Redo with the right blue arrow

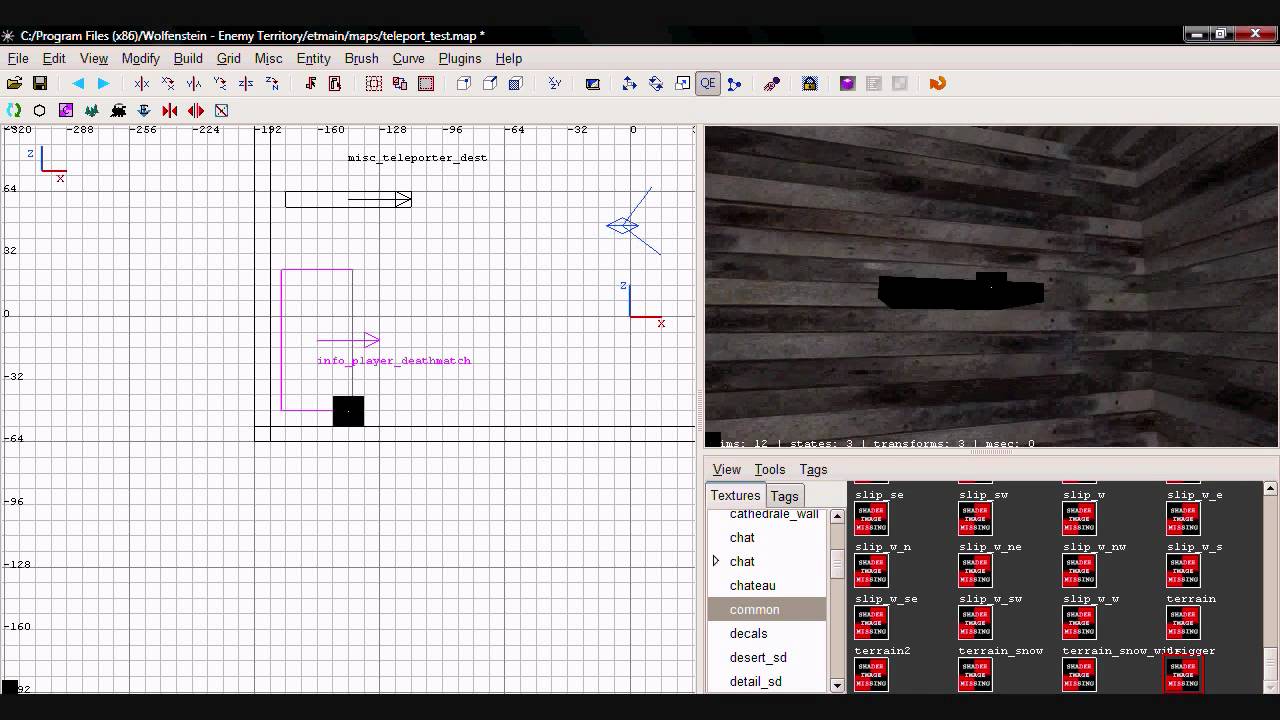point(103,84)
